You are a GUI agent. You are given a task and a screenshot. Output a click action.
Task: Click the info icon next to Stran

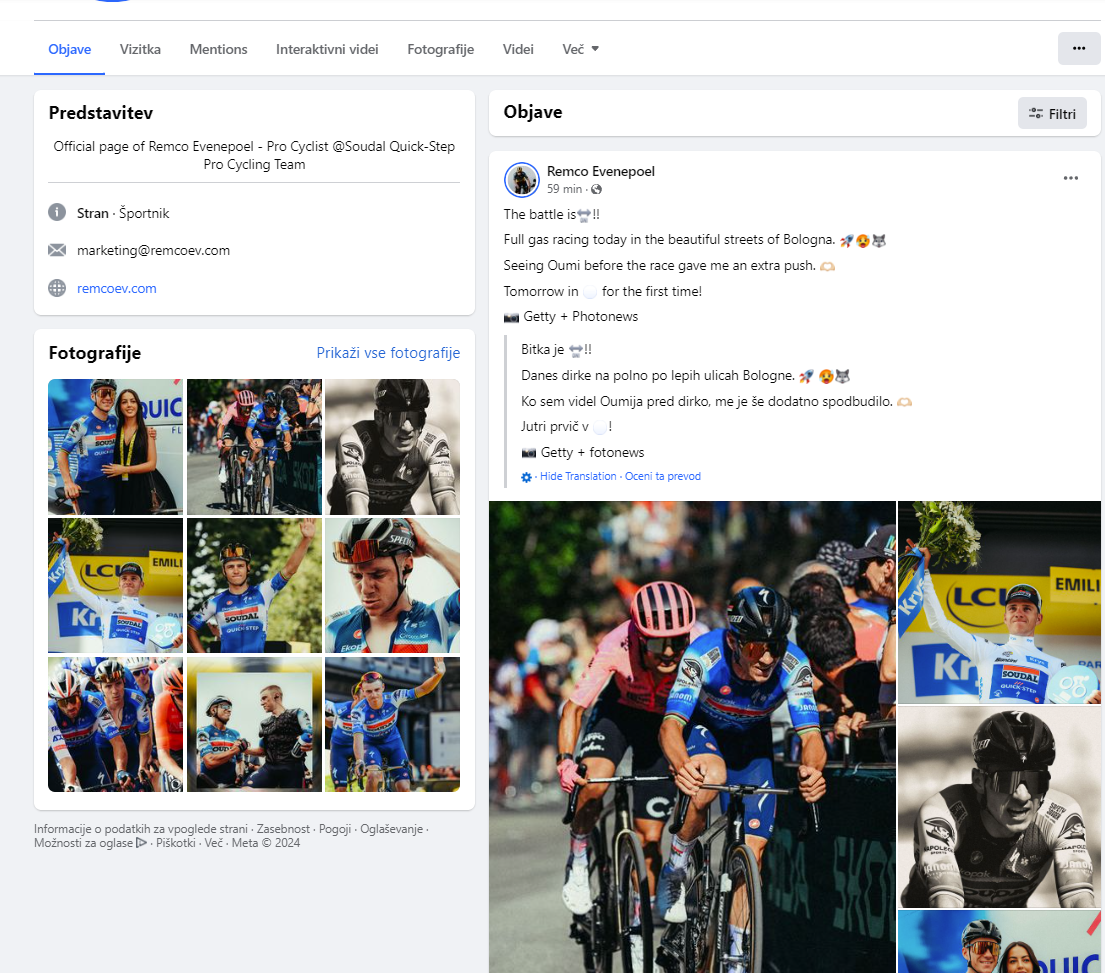(57, 213)
